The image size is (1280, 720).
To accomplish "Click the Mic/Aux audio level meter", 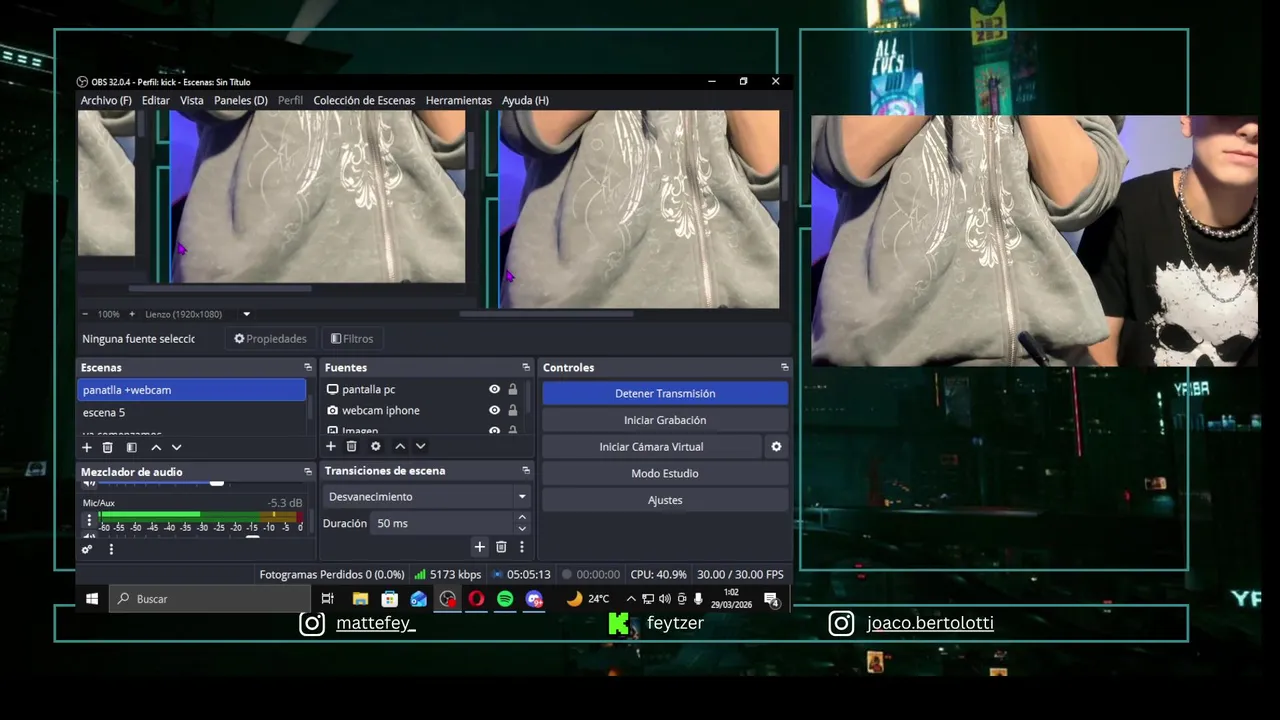I will point(200,515).
